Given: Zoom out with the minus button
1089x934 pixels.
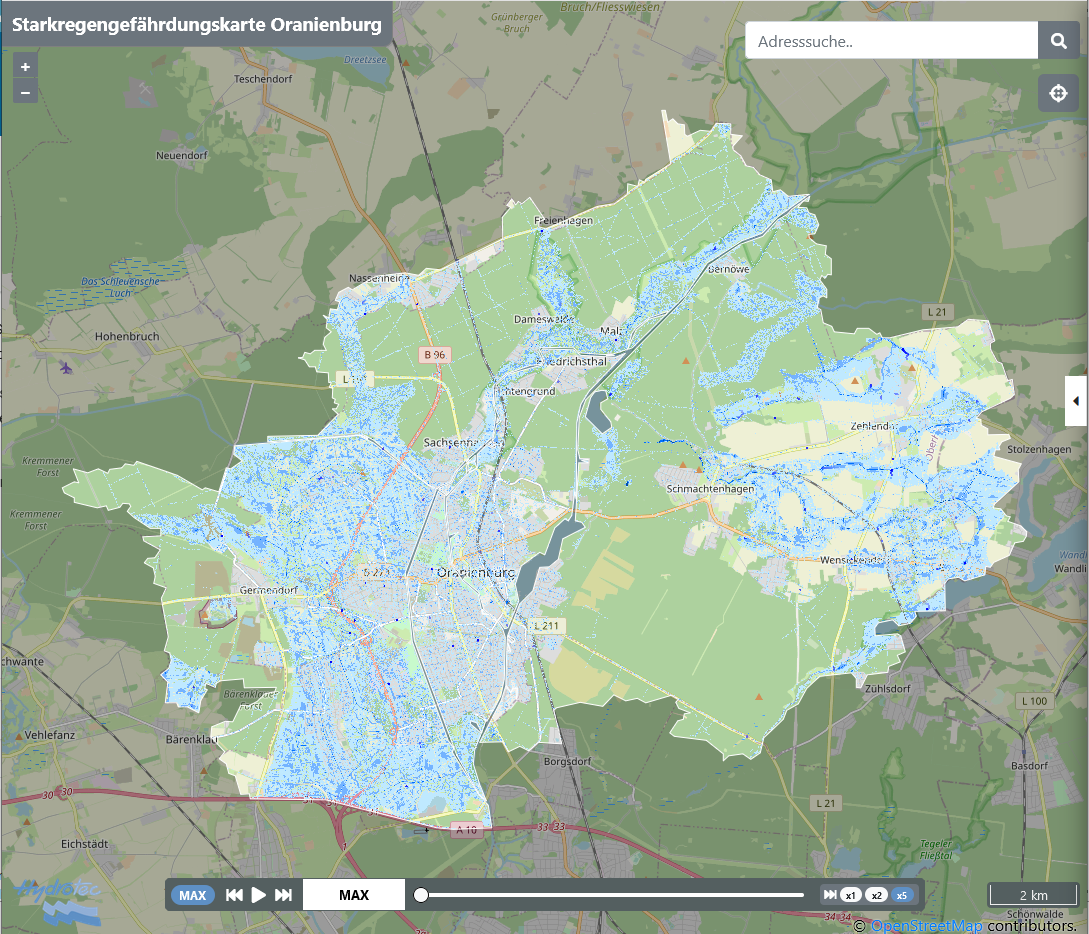Looking at the screenshot, I should pyautogui.click(x=25, y=92).
